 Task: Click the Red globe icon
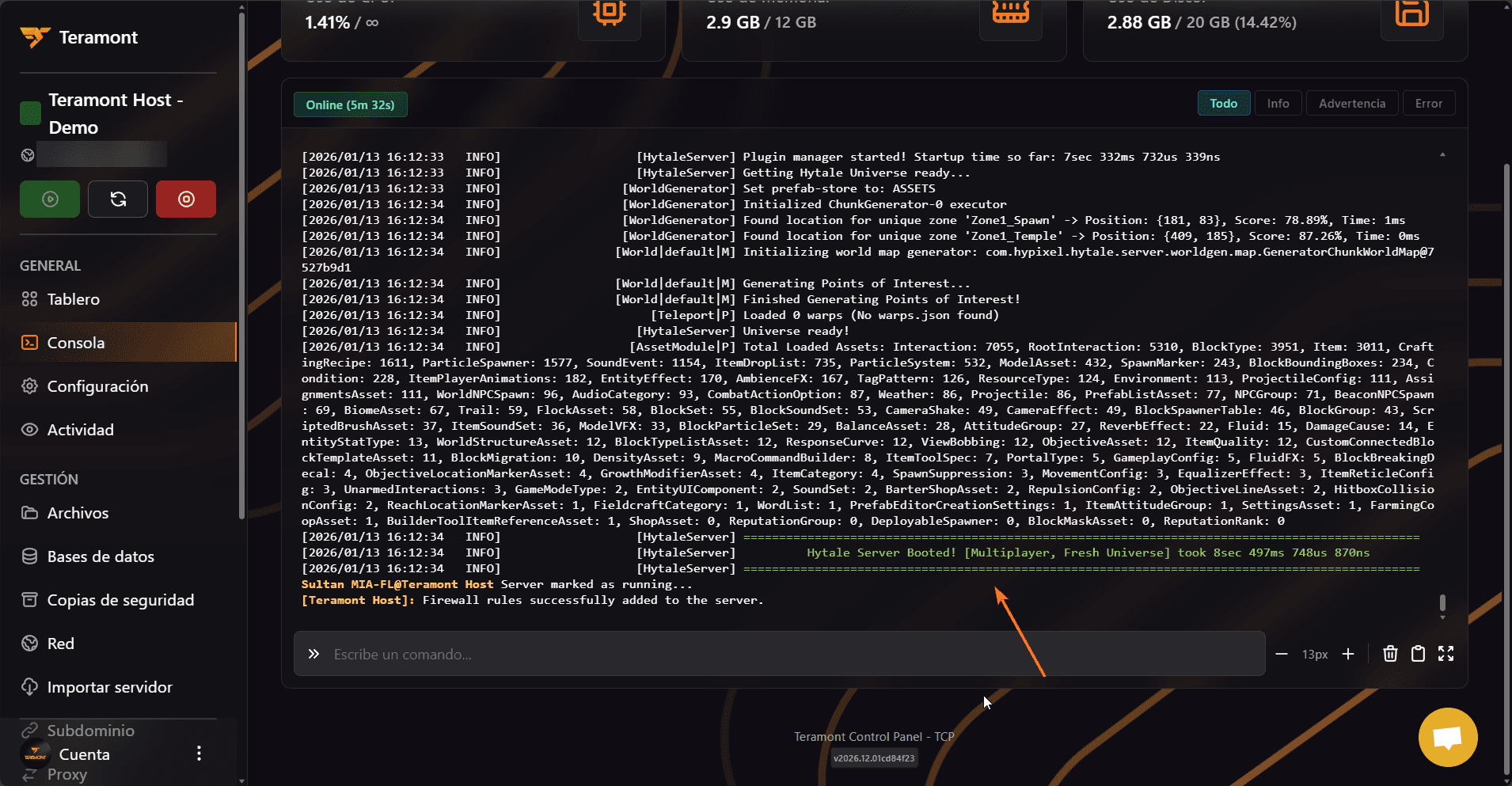pos(29,644)
